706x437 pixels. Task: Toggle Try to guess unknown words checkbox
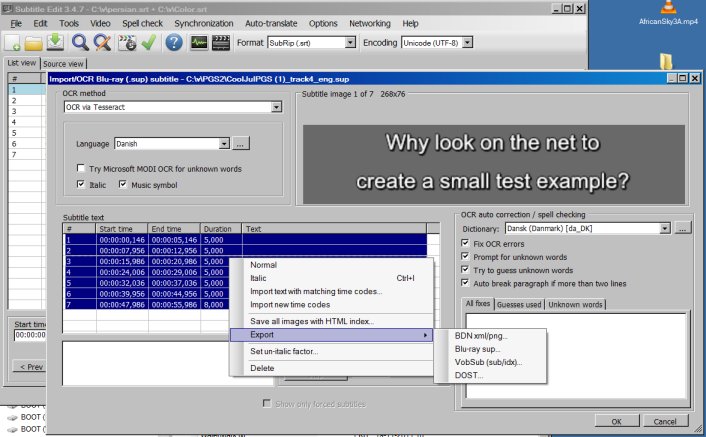point(465,270)
